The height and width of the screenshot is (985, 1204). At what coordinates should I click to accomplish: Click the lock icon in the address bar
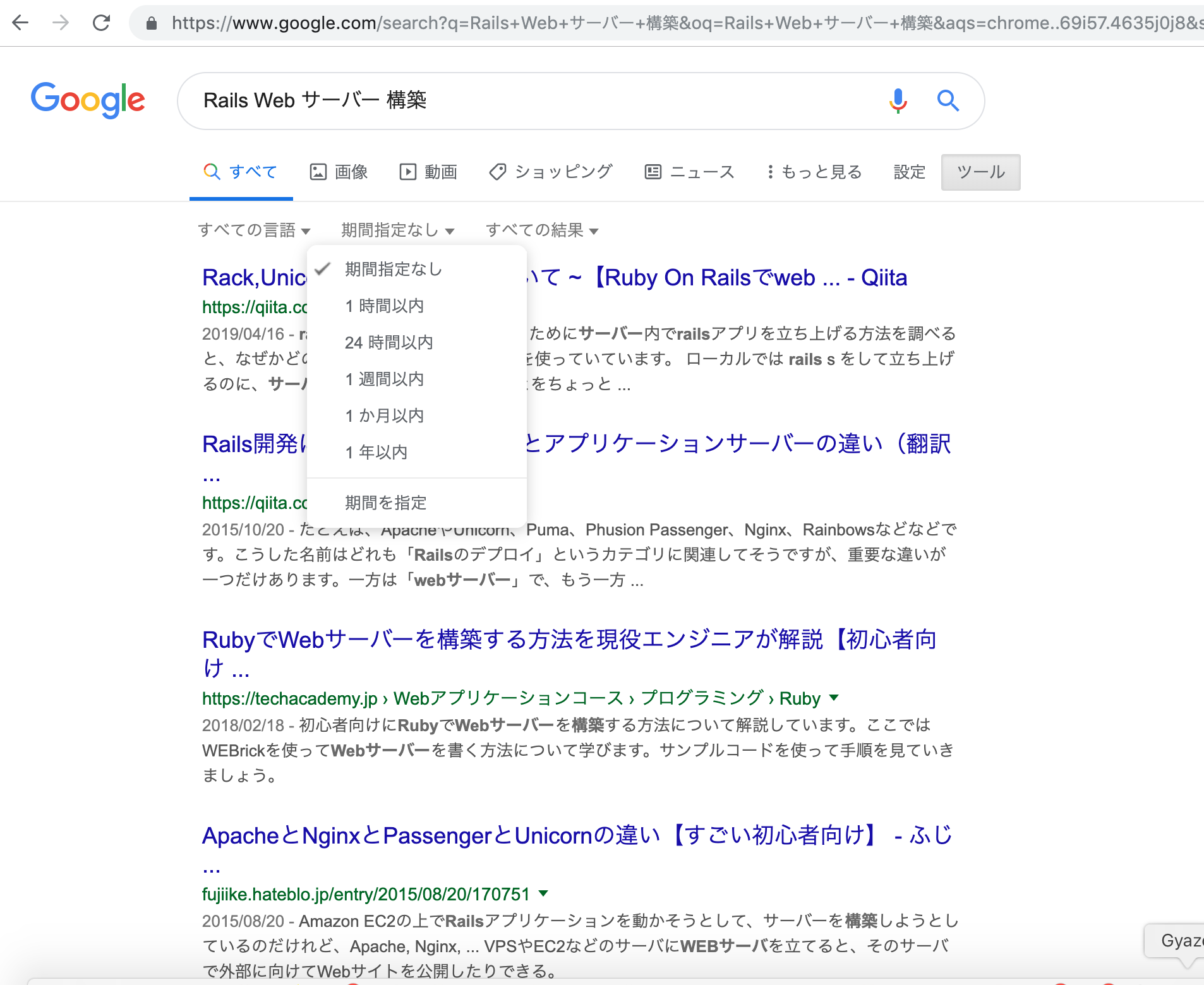coord(151,23)
